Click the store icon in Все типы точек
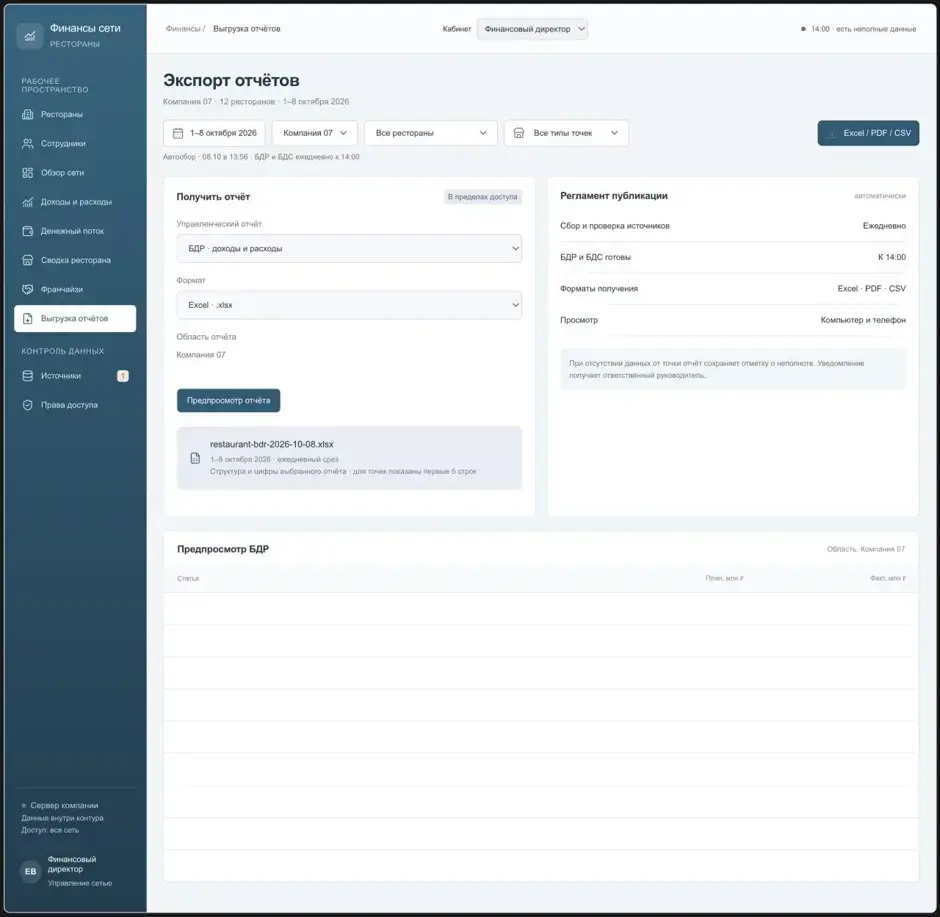 (x=519, y=133)
